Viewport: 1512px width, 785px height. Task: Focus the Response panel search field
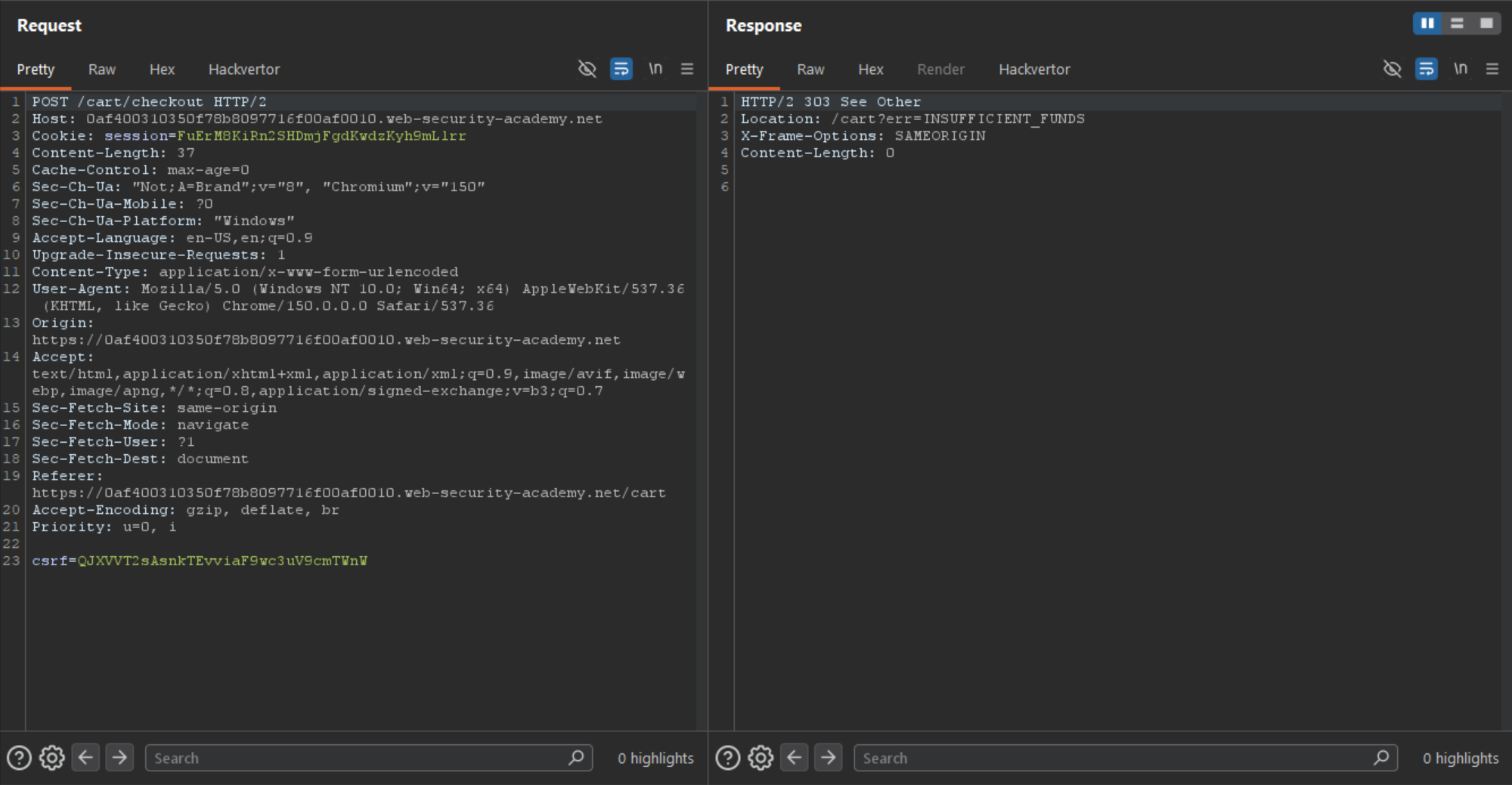pos(1126,758)
